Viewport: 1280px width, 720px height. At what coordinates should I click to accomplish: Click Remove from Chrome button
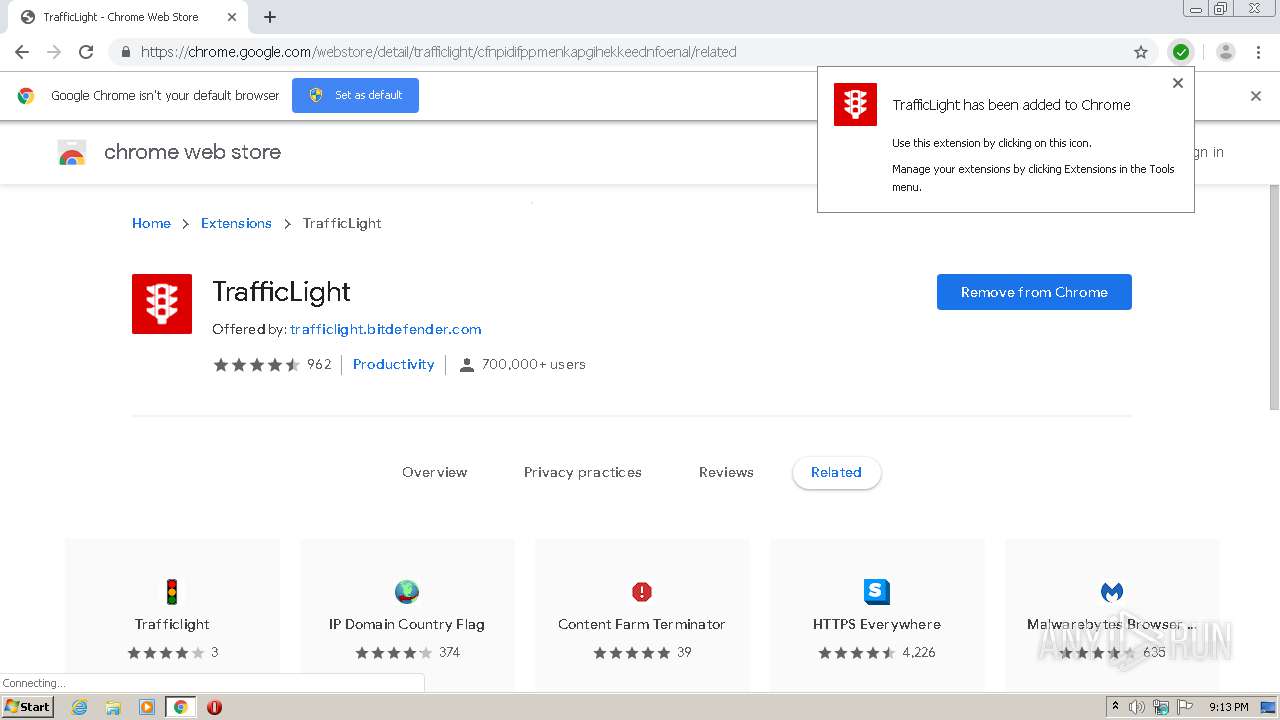(x=1034, y=292)
